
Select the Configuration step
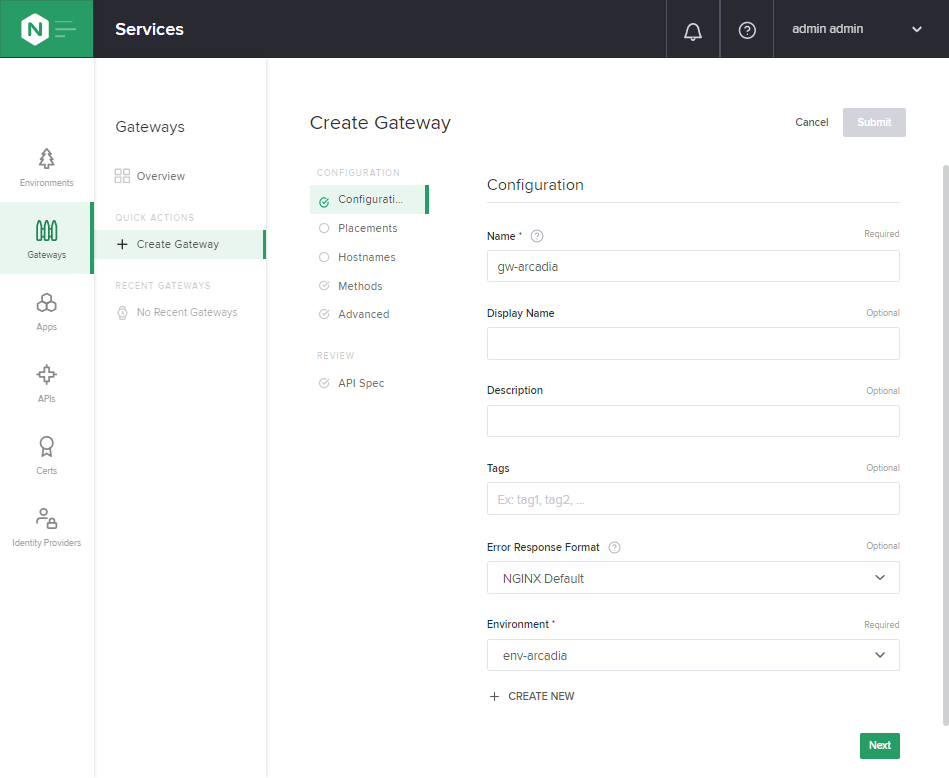[369, 199]
